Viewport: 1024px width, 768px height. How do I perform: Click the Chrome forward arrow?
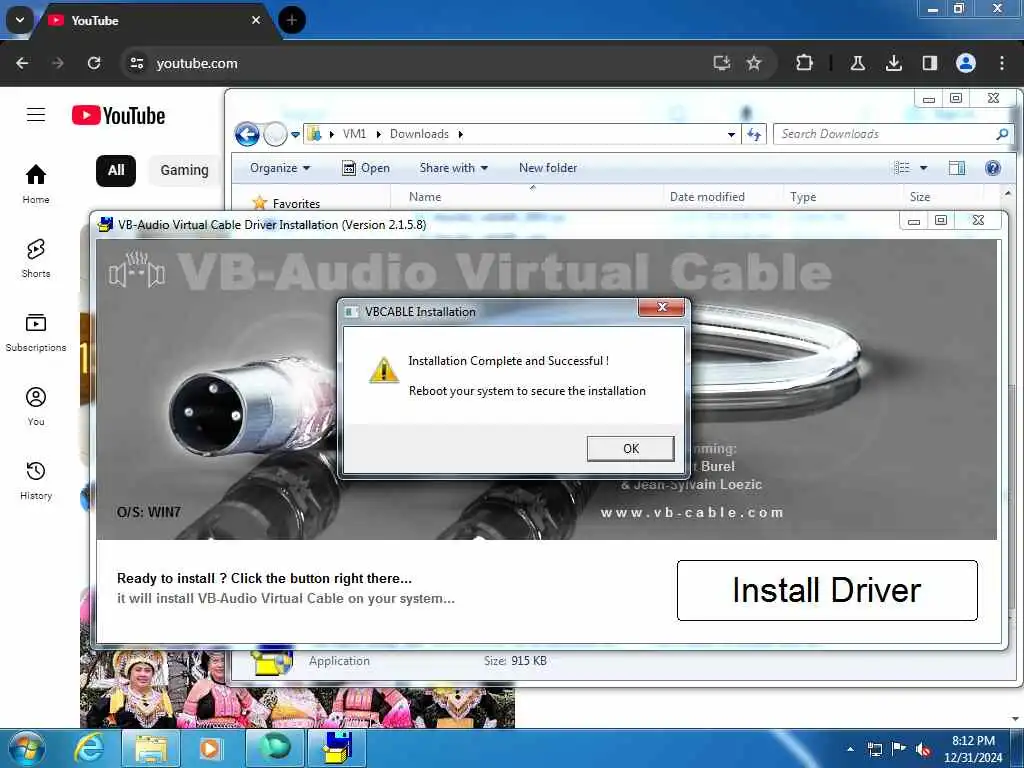coord(58,63)
